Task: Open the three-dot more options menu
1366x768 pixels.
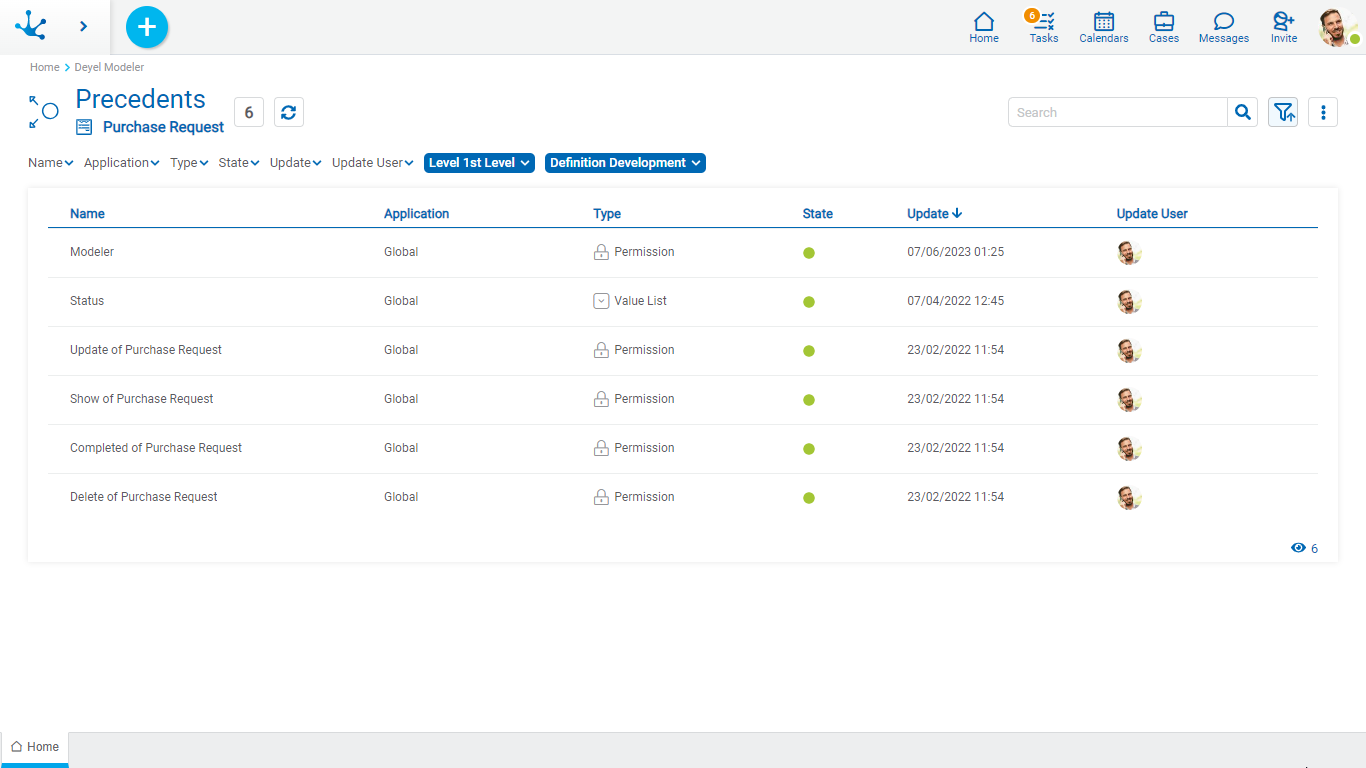Action: point(1323,112)
